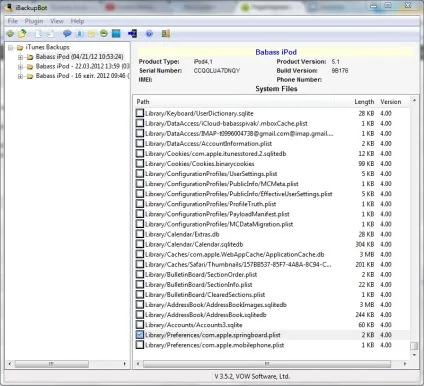
Task: Expand the Babass iPod 04/21/12 backup node
Action: pos(21,57)
